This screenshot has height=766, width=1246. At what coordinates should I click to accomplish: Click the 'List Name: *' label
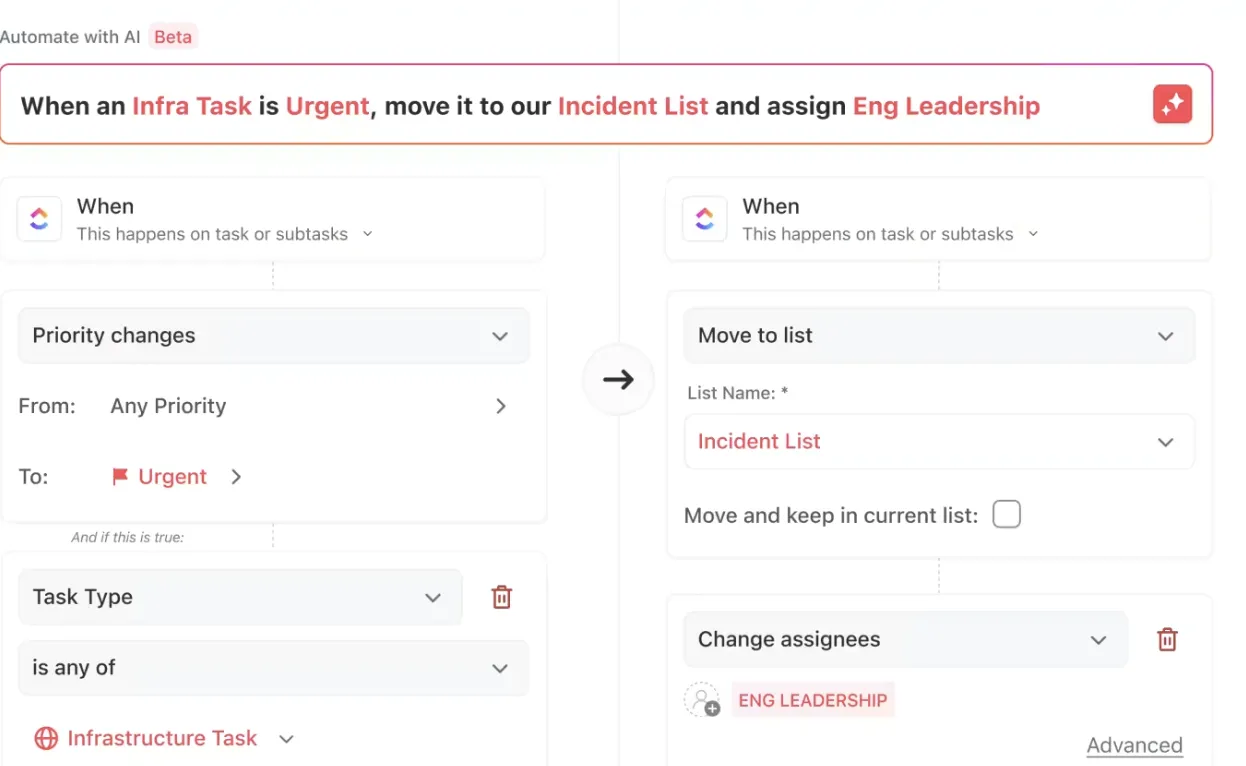pos(738,393)
